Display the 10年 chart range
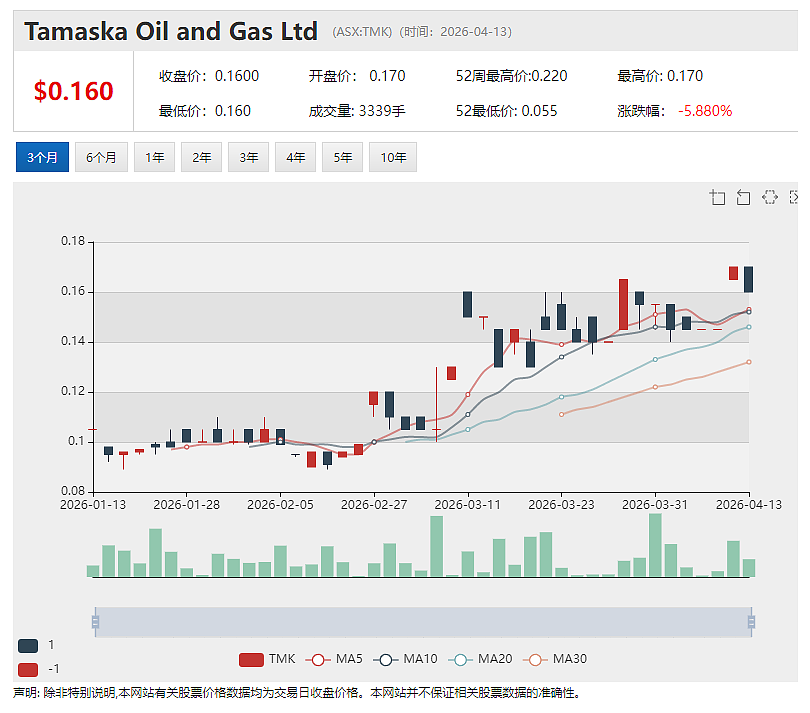Viewport: 810px width, 713px height. point(393,157)
